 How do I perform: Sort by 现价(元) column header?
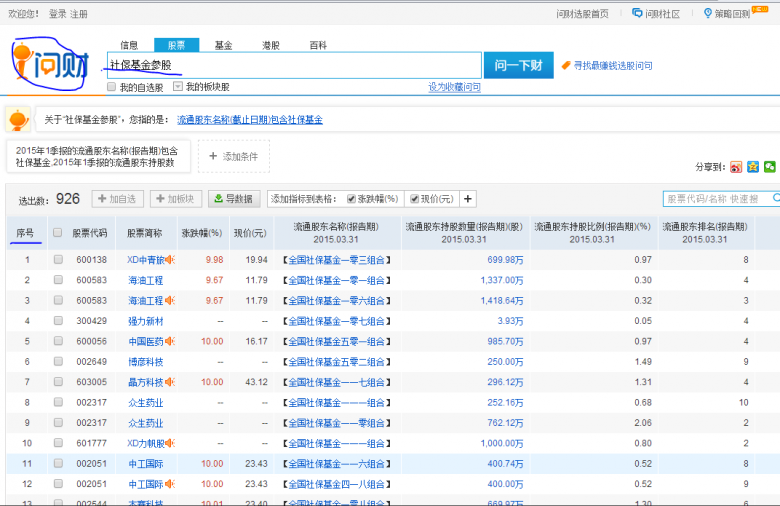[x=251, y=233]
